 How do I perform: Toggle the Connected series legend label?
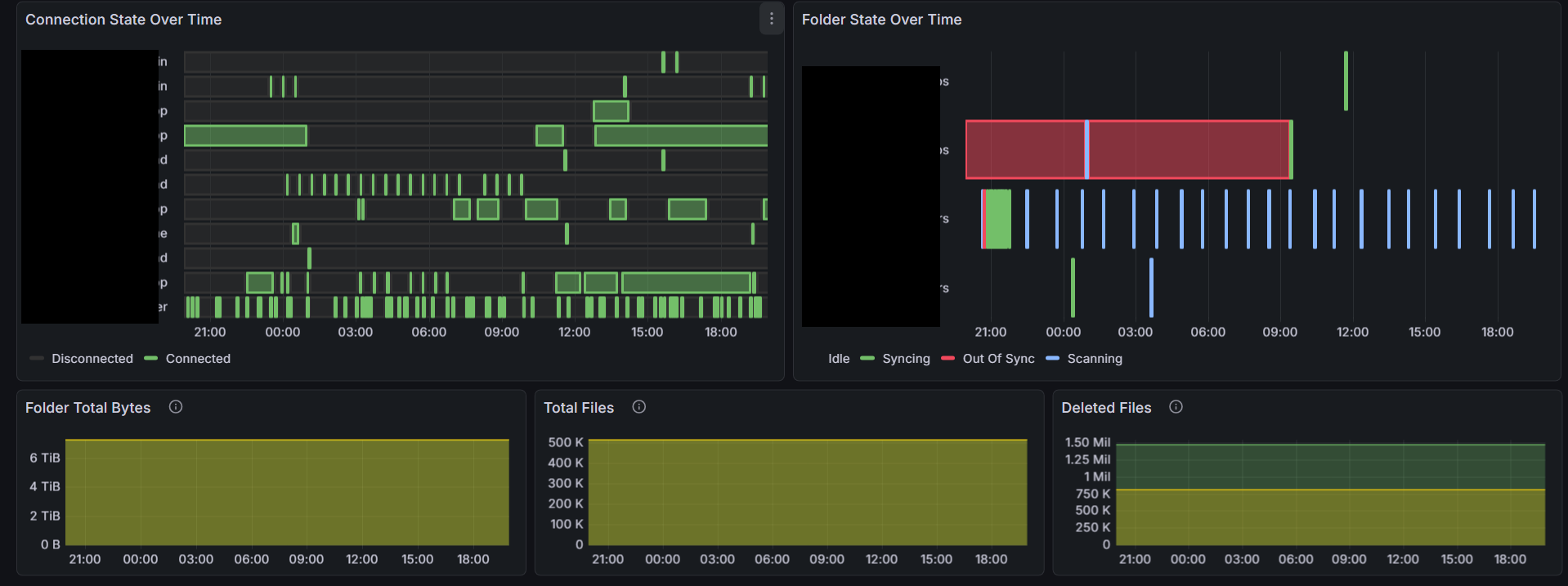[198, 359]
